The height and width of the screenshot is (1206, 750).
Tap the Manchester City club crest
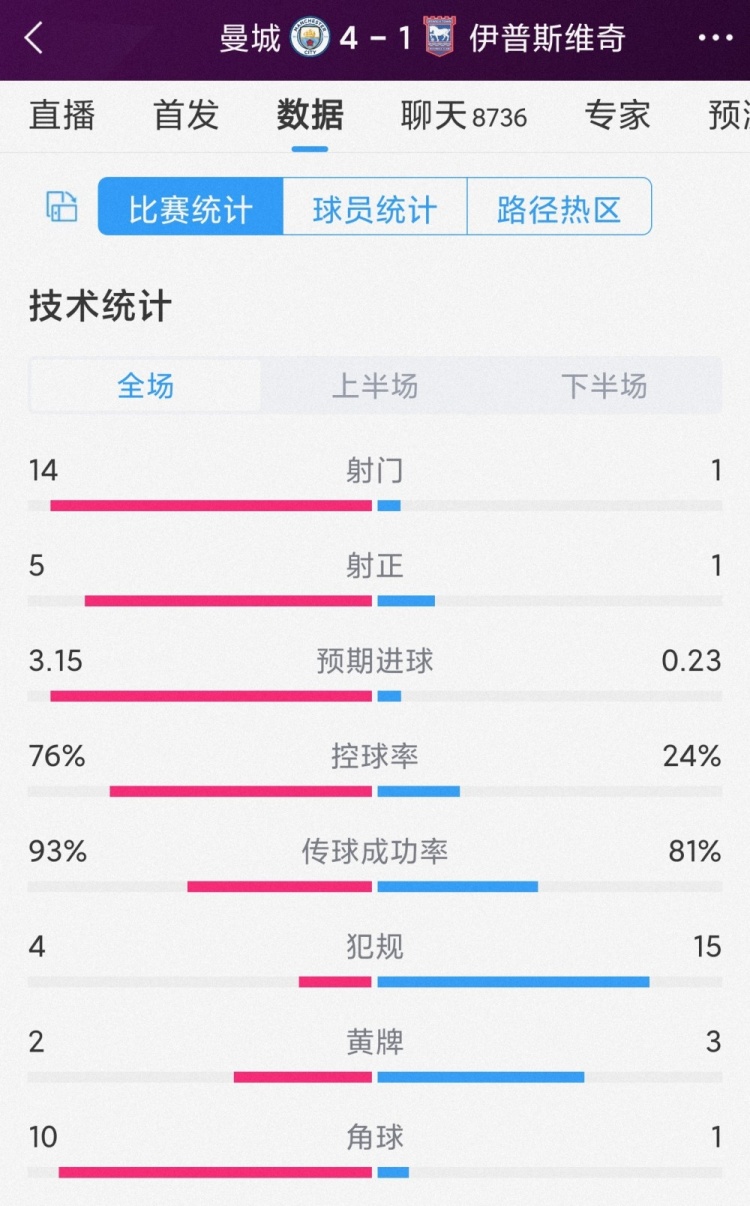coord(310,37)
